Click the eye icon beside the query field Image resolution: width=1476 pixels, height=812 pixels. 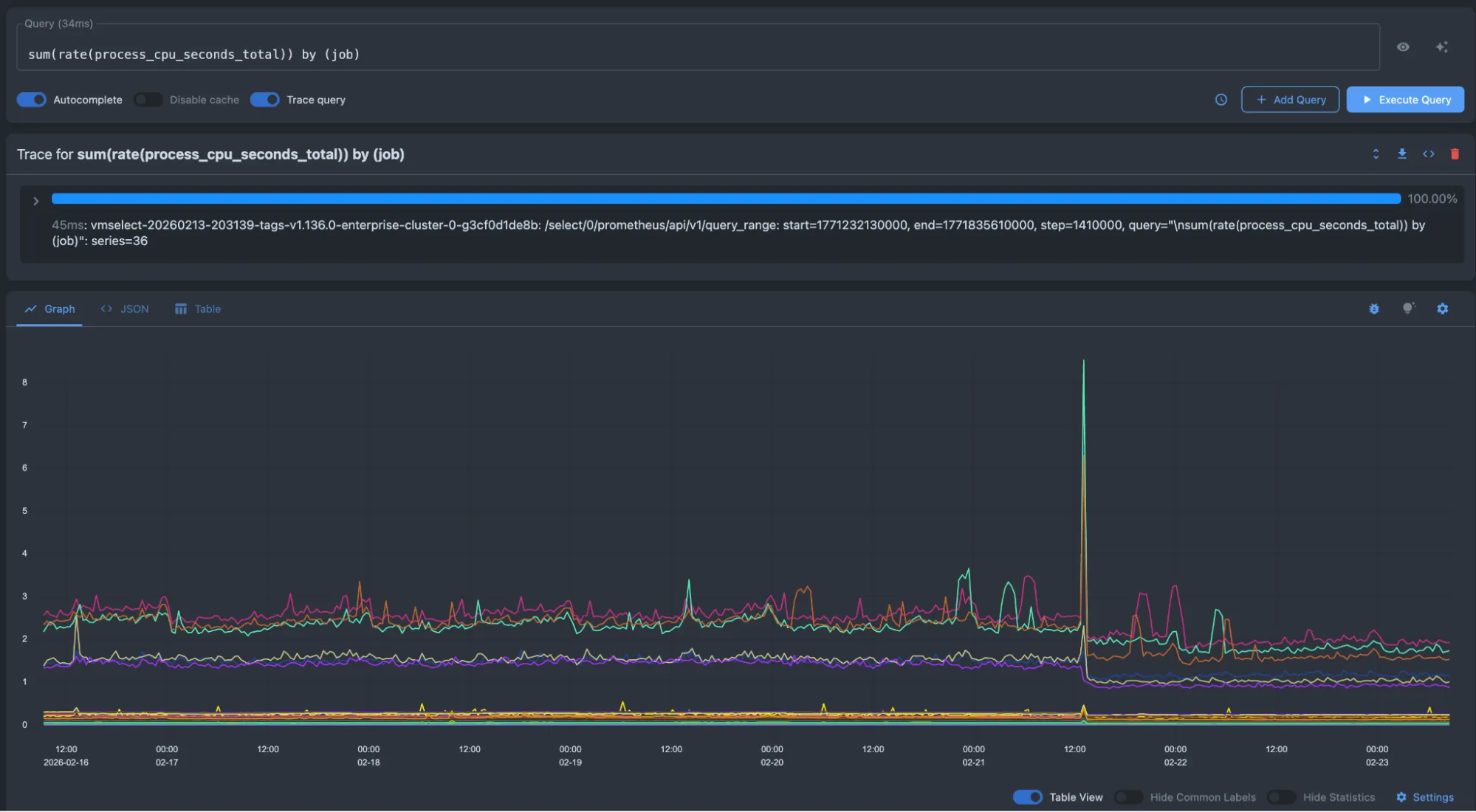pos(1403,47)
